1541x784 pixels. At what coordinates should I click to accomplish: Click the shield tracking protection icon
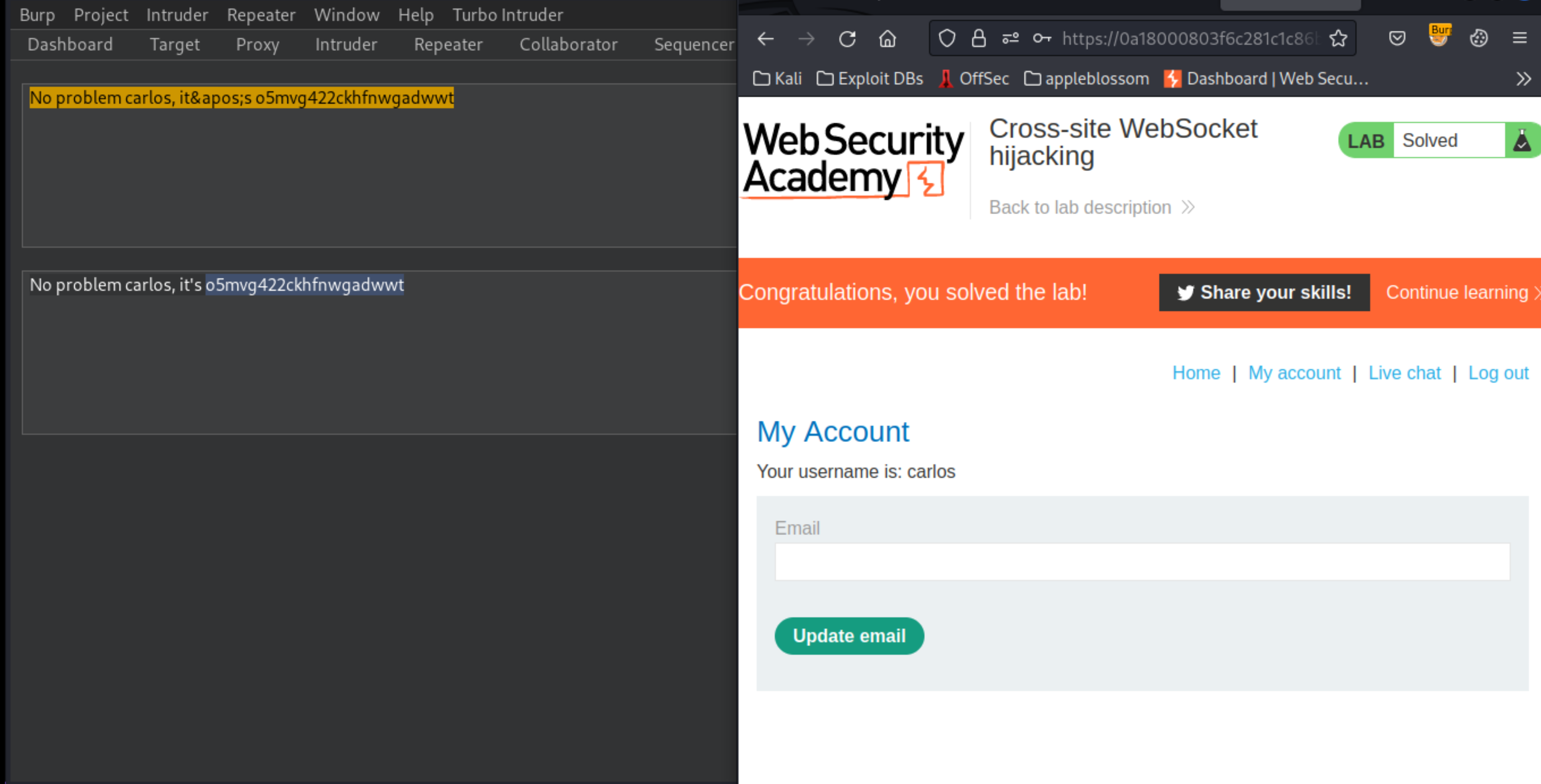tap(947, 38)
